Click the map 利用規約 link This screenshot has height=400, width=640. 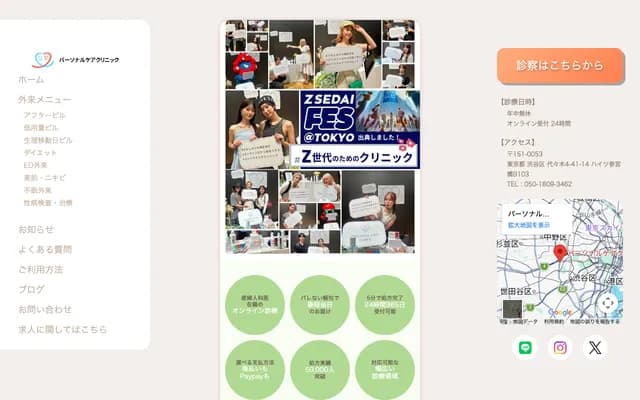tap(553, 322)
